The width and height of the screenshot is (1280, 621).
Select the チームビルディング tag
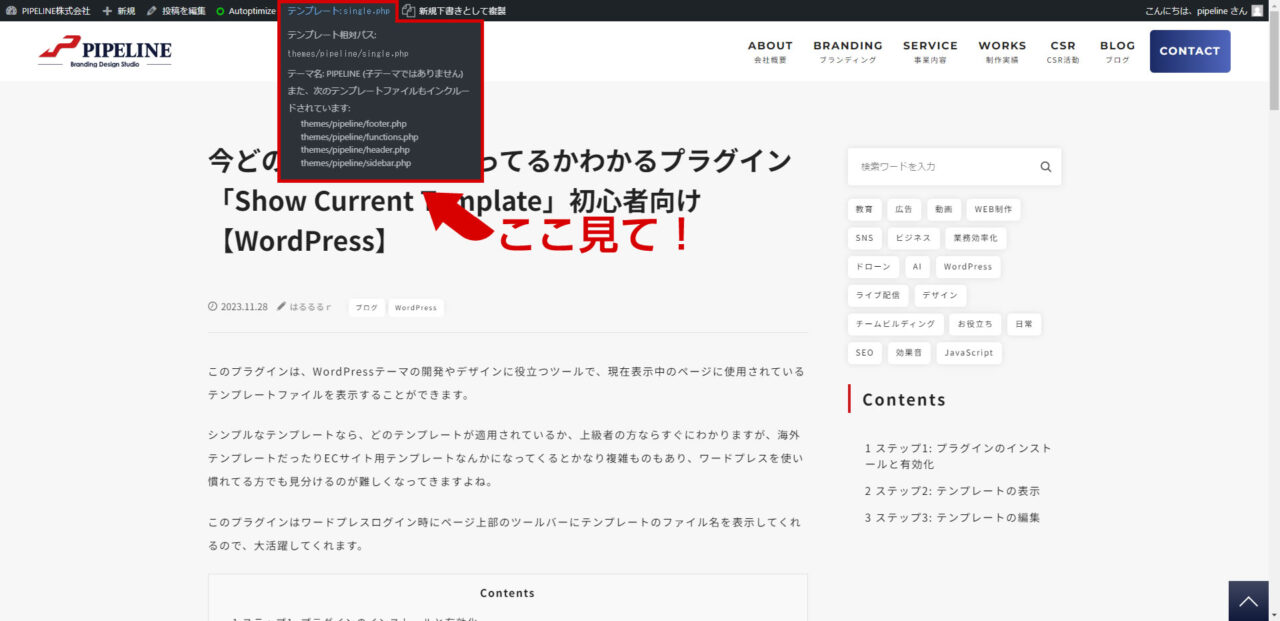[x=895, y=324]
